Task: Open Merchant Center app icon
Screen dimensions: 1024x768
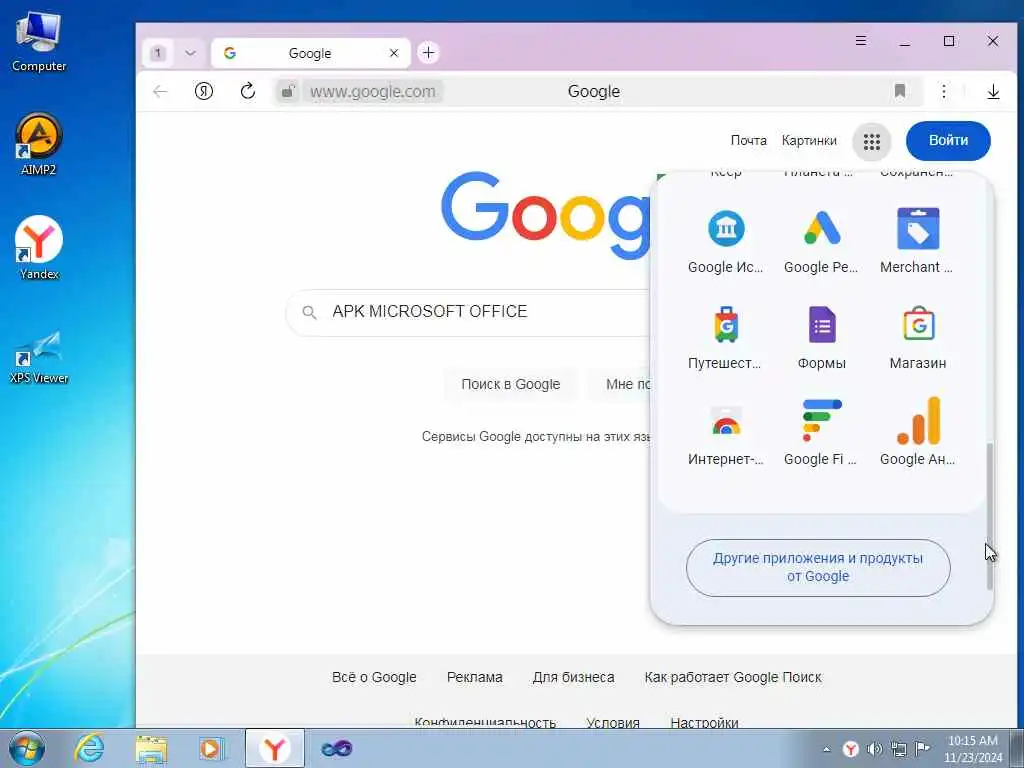Action: pyautogui.click(x=918, y=229)
